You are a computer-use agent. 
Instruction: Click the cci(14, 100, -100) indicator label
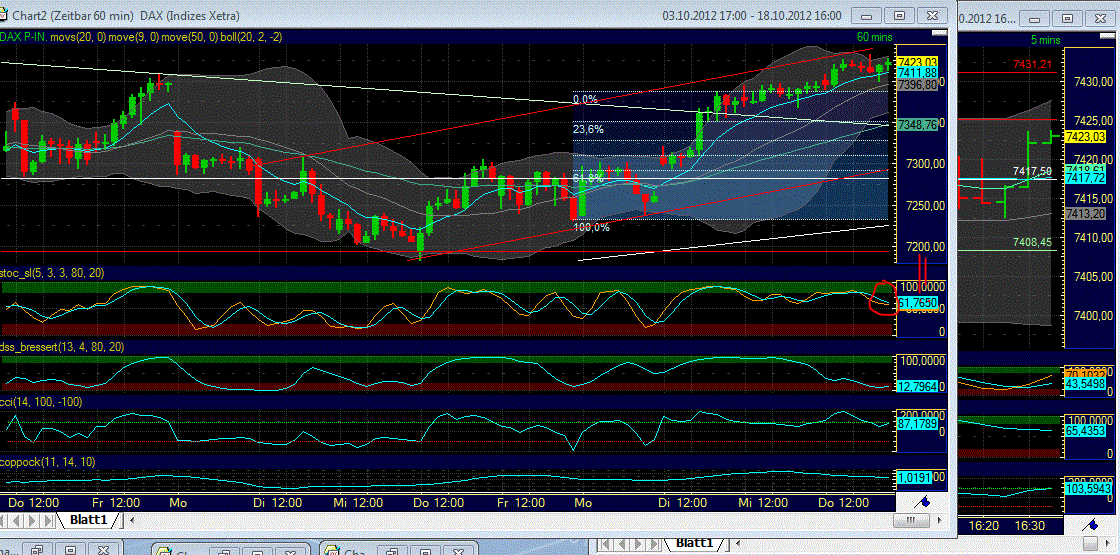tap(41, 402)
